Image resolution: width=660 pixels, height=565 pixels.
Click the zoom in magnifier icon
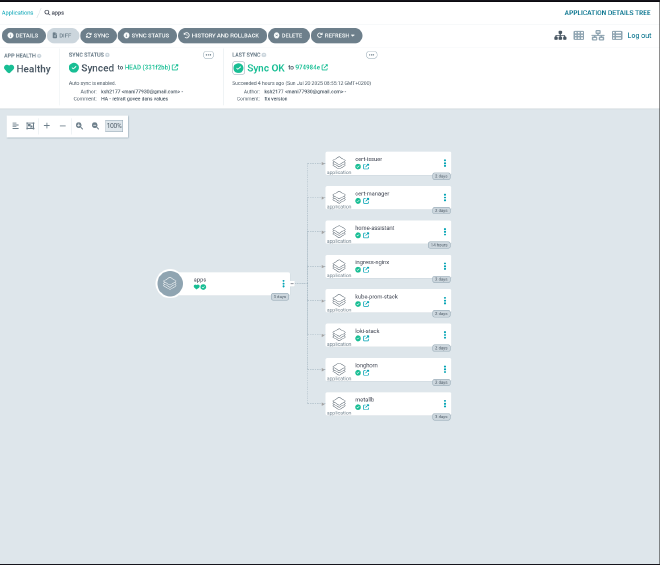[79, 126]
